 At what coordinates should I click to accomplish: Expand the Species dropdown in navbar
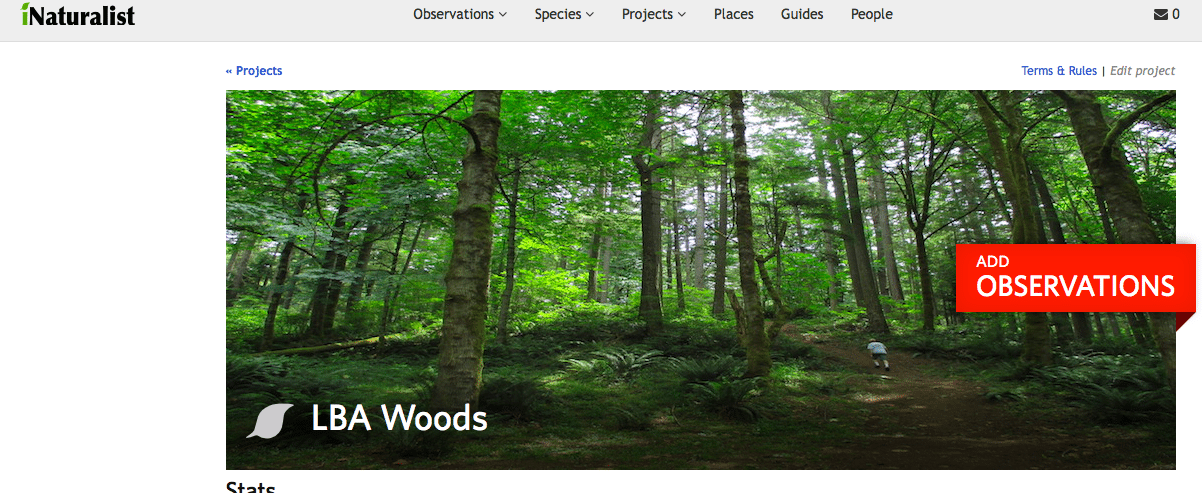[564, 14]
